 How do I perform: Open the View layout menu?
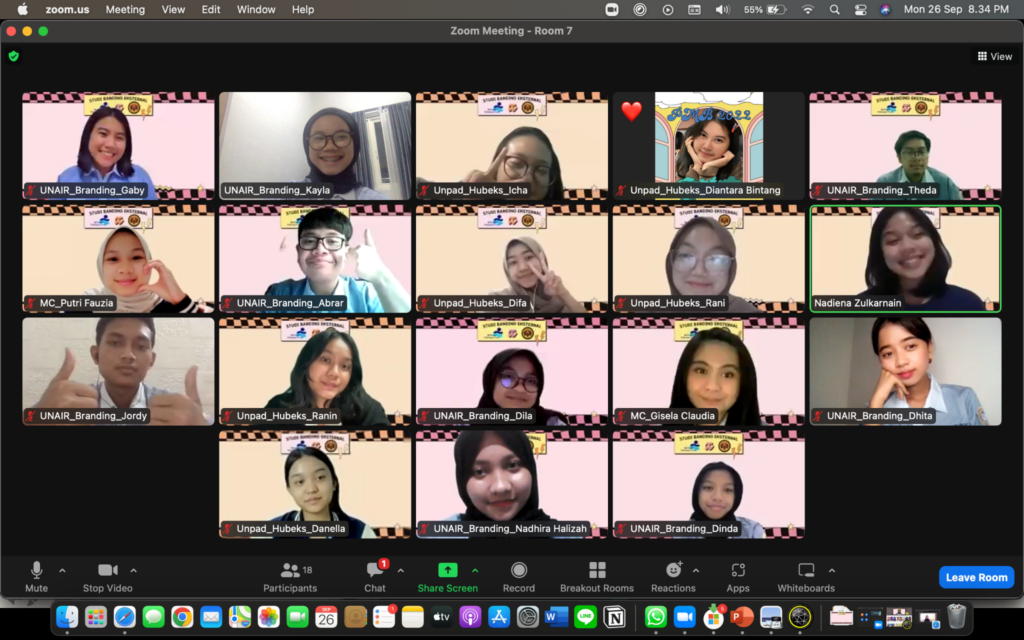[995, 57]
